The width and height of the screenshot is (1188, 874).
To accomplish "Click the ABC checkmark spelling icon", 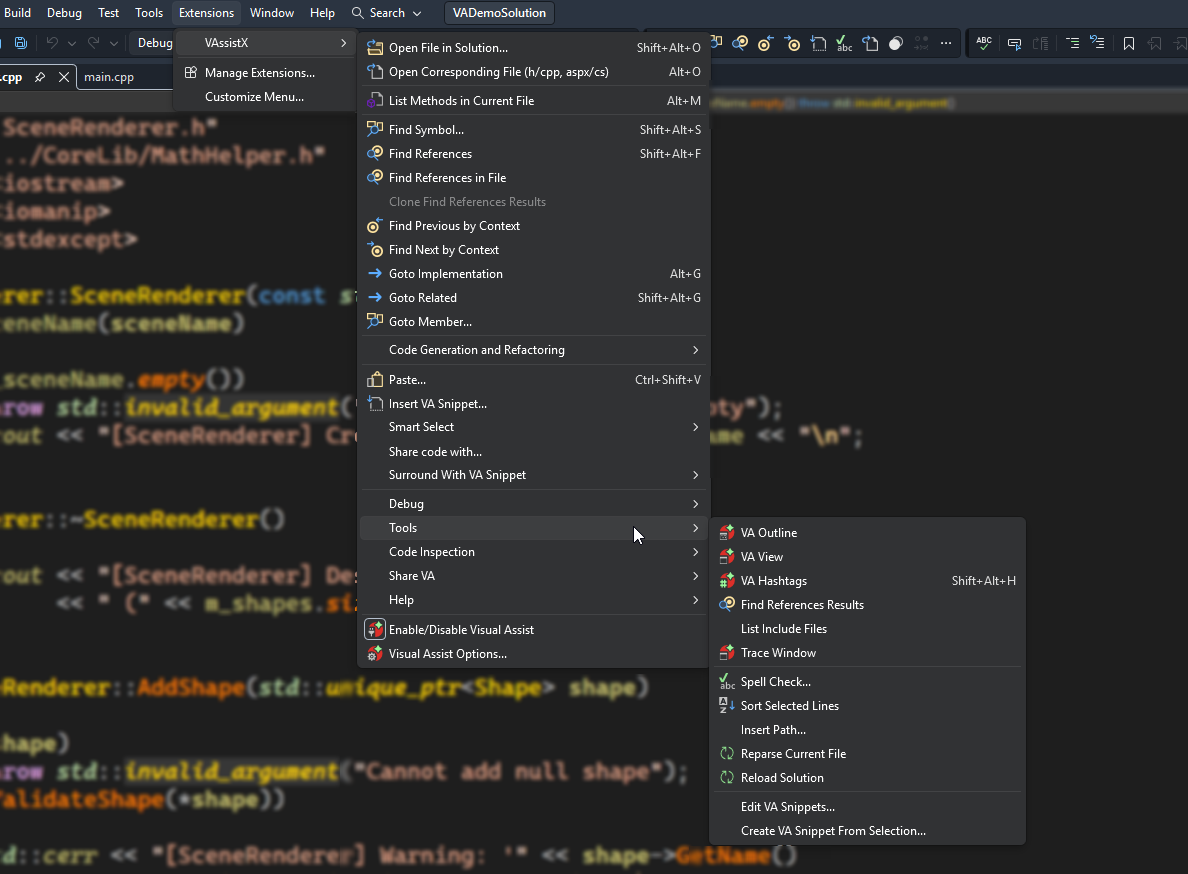I will pyautogui.click(x=983, y=43).
